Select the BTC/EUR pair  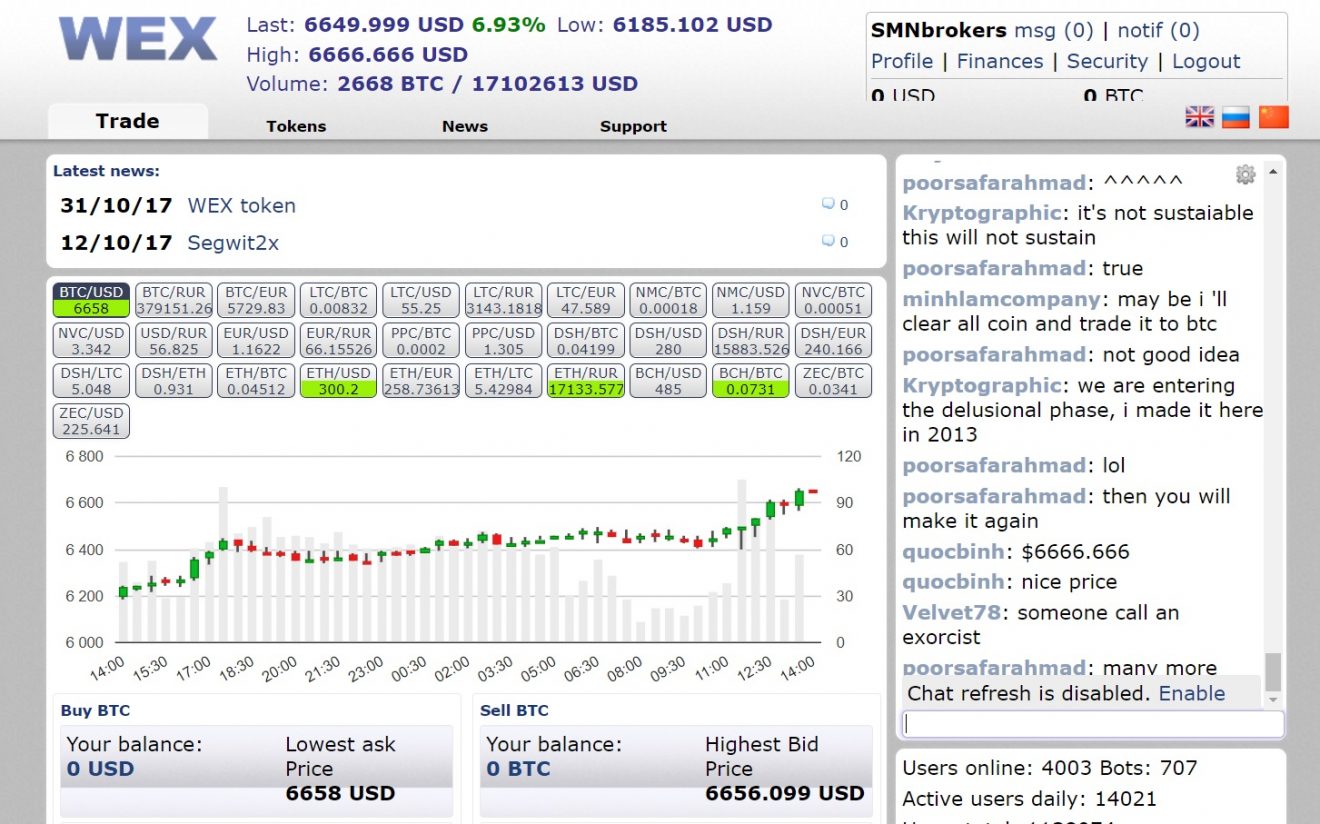(x=256, y=300)
